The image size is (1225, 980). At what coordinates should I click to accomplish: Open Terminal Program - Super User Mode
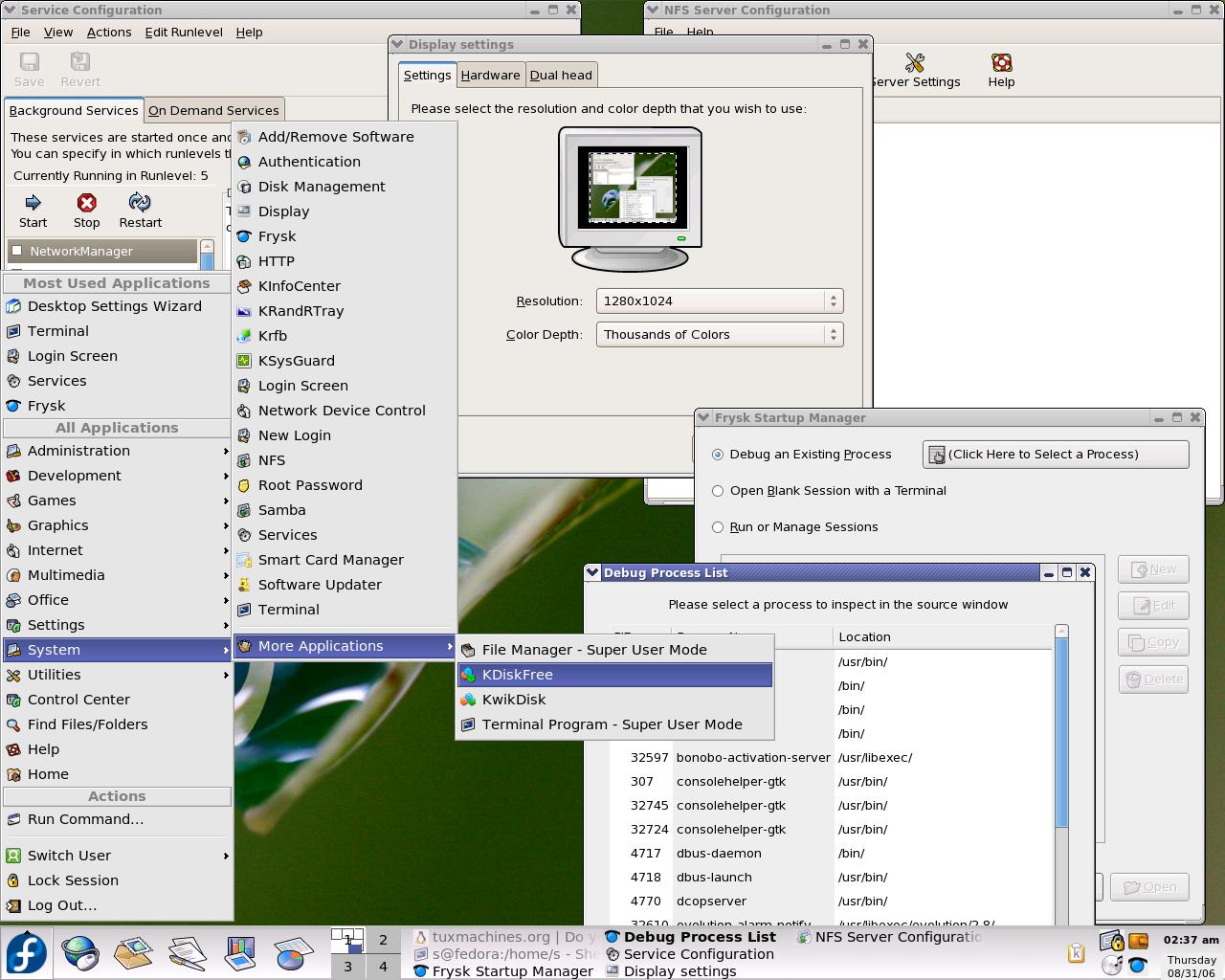tap(614, 724)
